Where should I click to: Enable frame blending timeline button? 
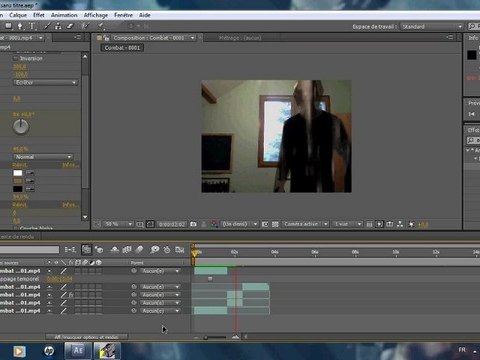[127, 249]
